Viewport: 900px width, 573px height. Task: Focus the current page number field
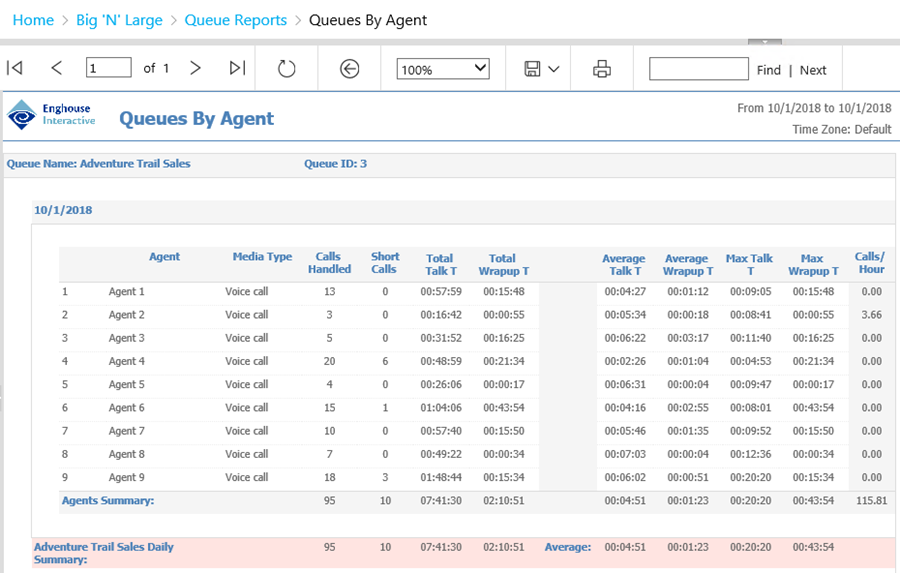coord(109,68)
